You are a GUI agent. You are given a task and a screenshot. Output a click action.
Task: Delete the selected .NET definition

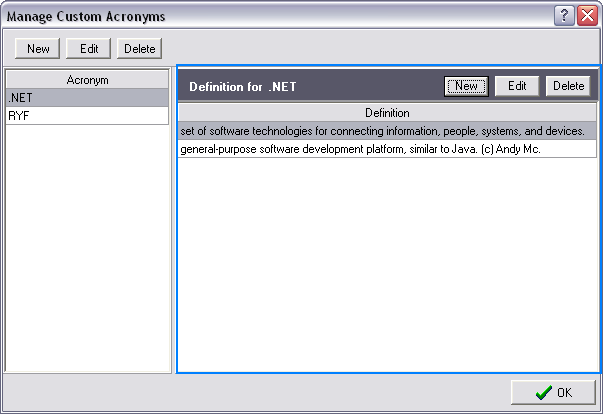click(x=568, y=86)
